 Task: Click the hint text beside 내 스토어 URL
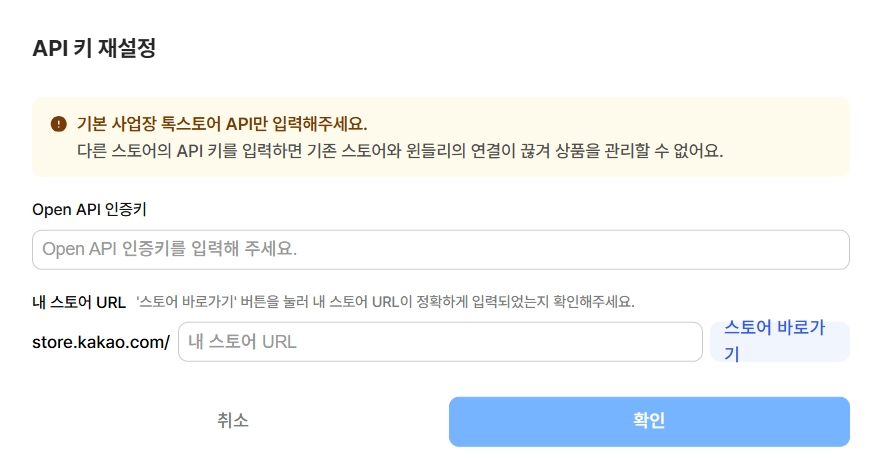click(x=385, y=301)
